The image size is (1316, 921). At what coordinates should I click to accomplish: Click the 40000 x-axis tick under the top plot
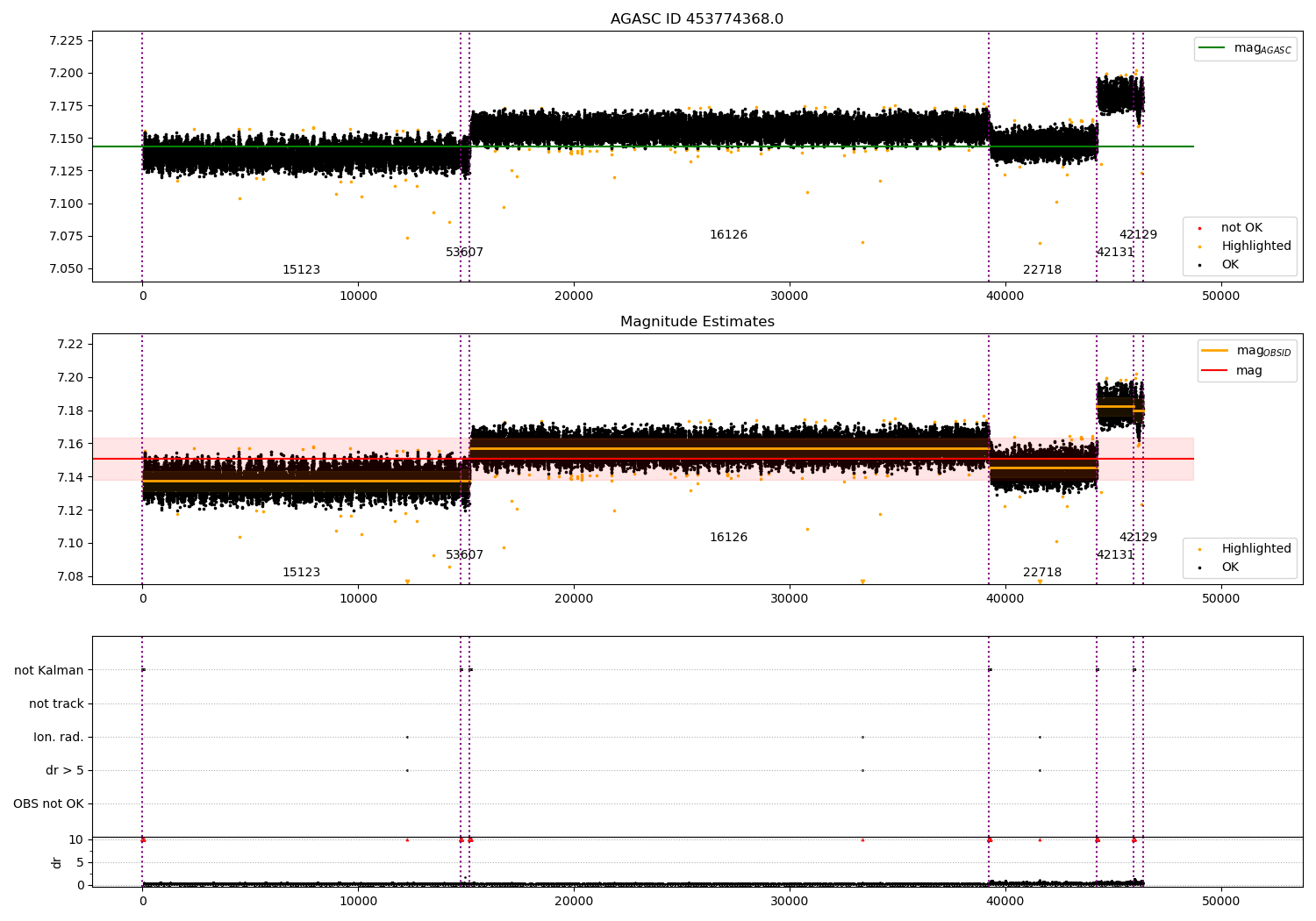[1005, 296]
